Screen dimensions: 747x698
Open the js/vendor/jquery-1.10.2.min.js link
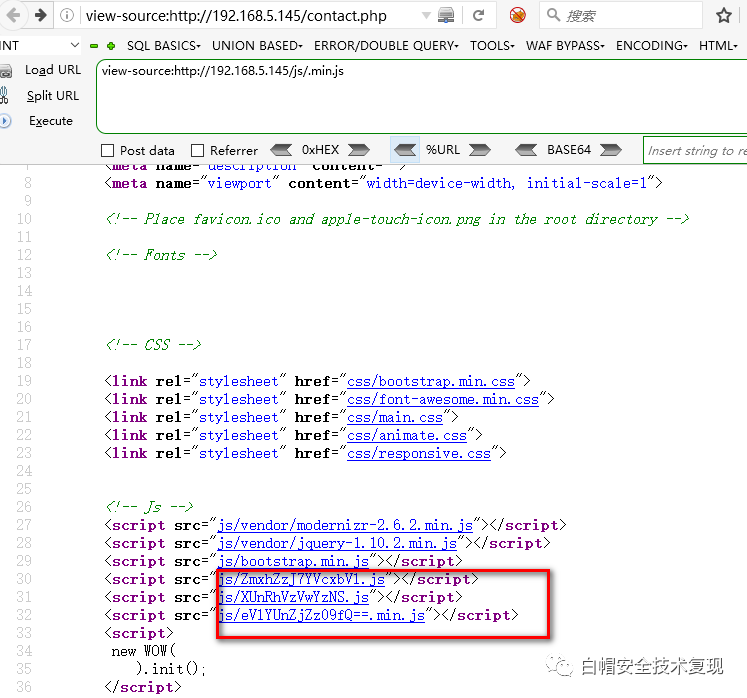coord(337,544)
